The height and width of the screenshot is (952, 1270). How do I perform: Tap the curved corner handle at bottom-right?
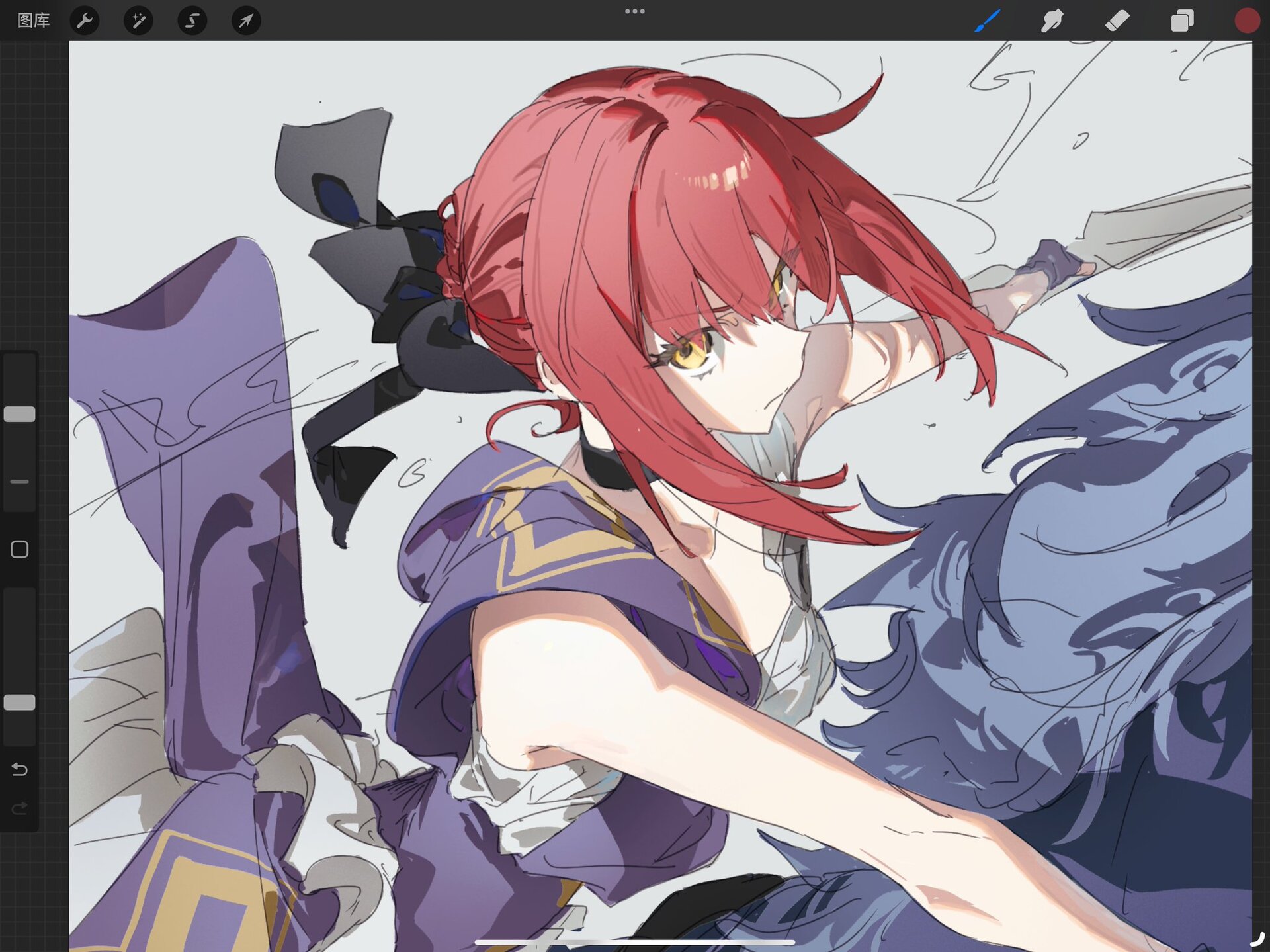pos(1257,938)
